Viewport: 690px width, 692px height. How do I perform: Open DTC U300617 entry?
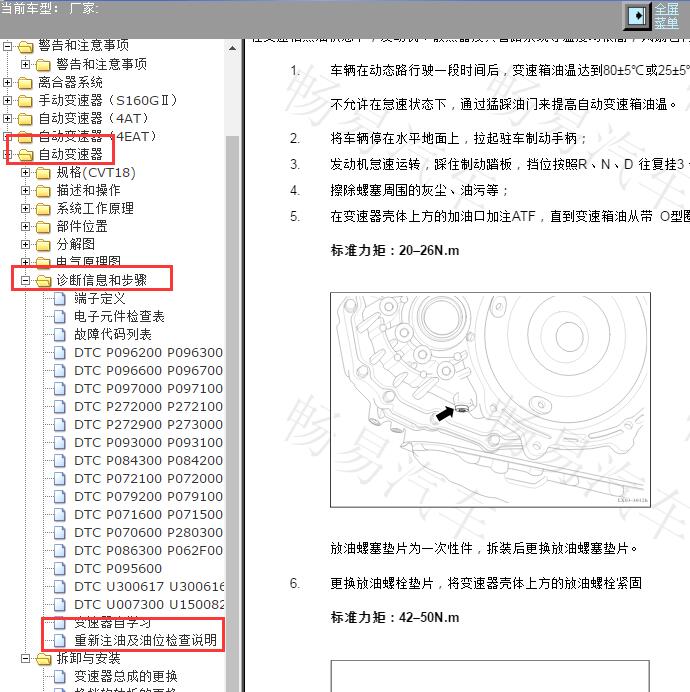point(149,587)
